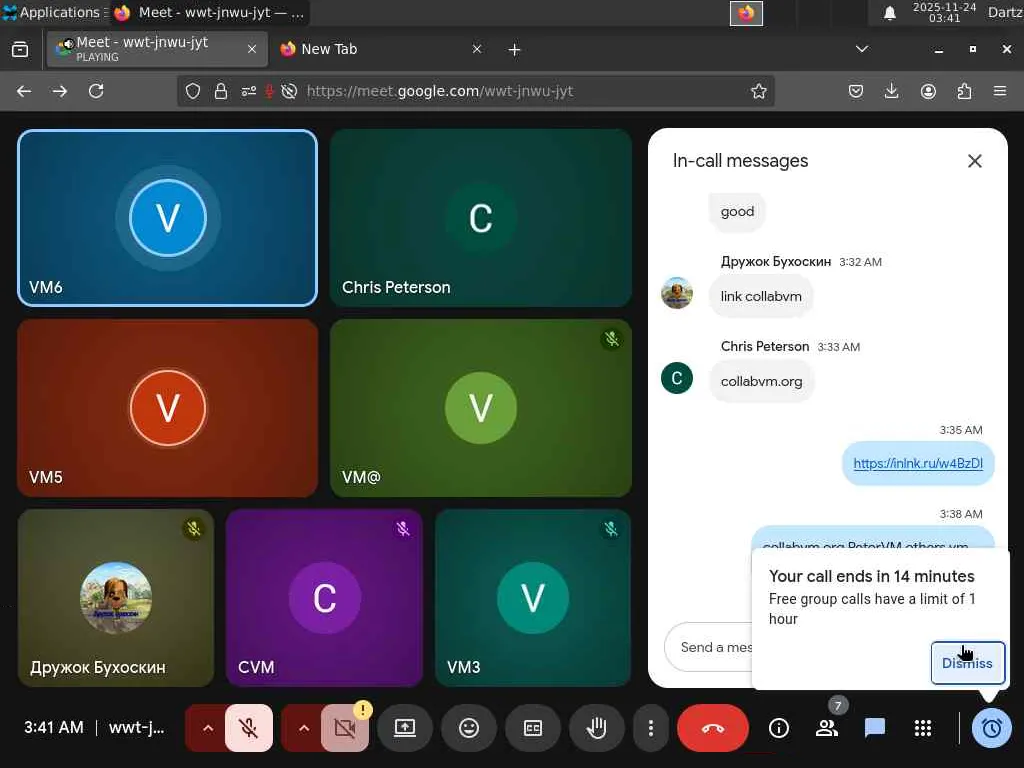Image resolution: width=1024 pixels, height=768 pixels.
Task: Click the call timer alarm clock icon
Action: pos(991,728)
